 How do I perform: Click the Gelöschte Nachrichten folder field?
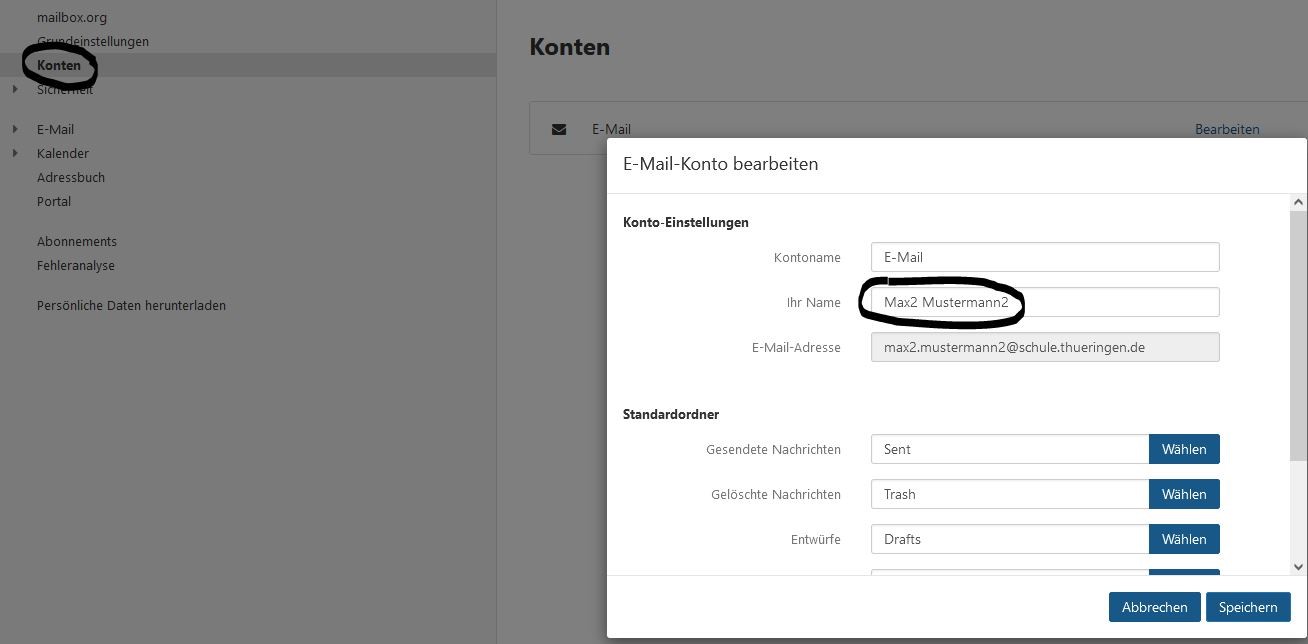pyautogui.click(x=1010, y=494)
